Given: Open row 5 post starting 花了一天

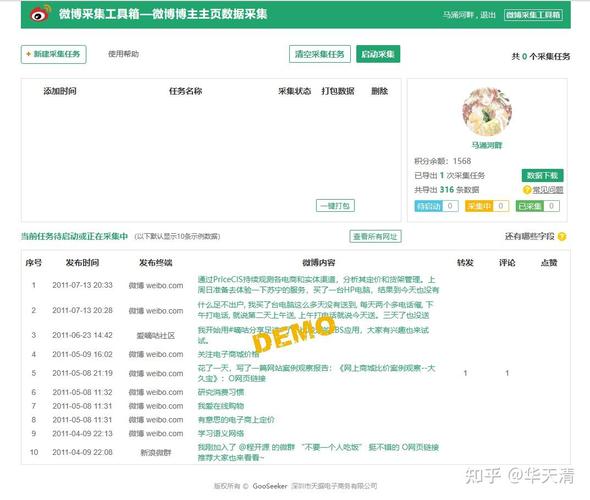Looking at the screenshot, I should coord(316,373).
